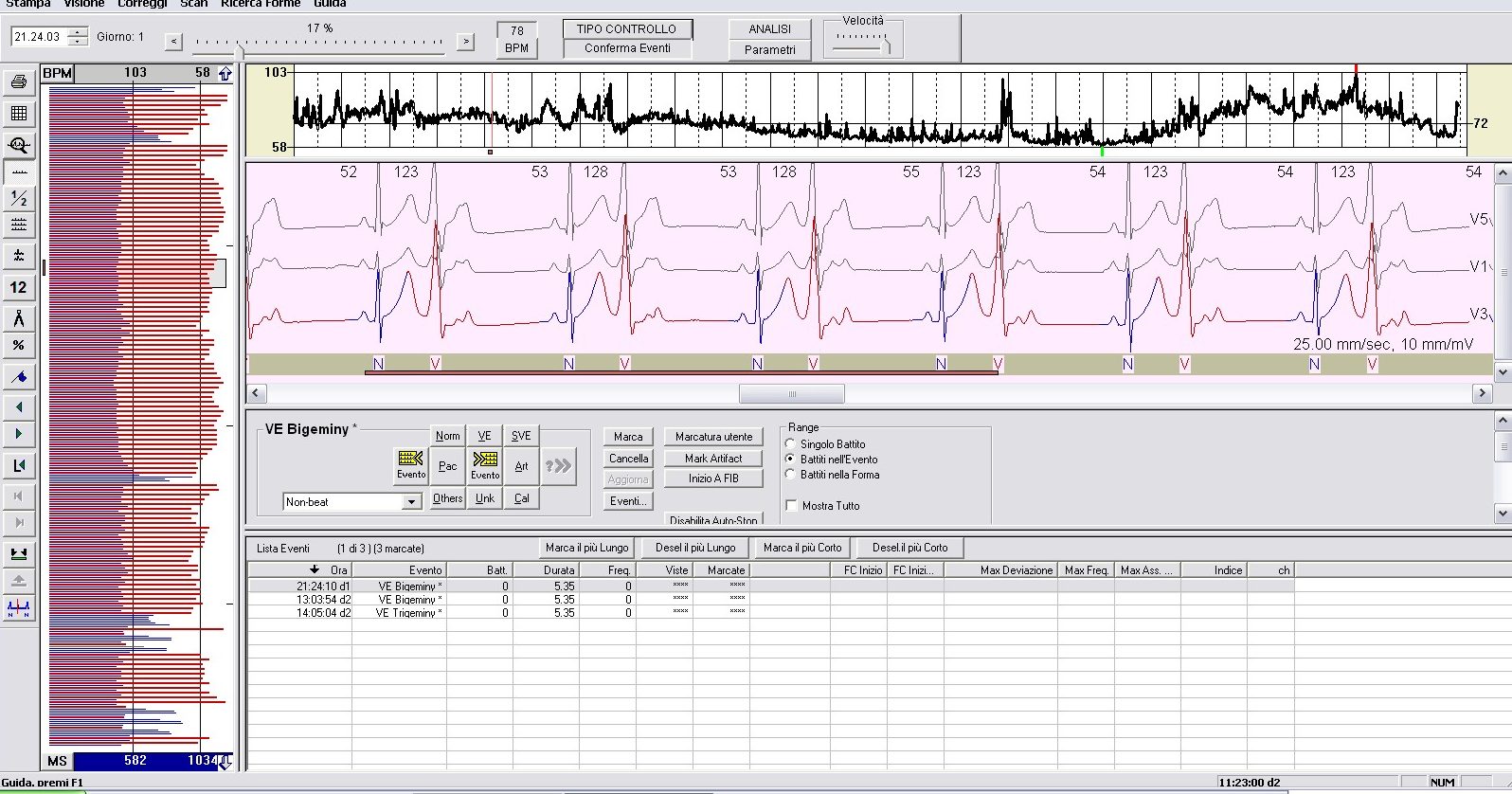Open the Scan menu
The height and width of the screenshot is (794, 1512).
(x=193, y=4)
